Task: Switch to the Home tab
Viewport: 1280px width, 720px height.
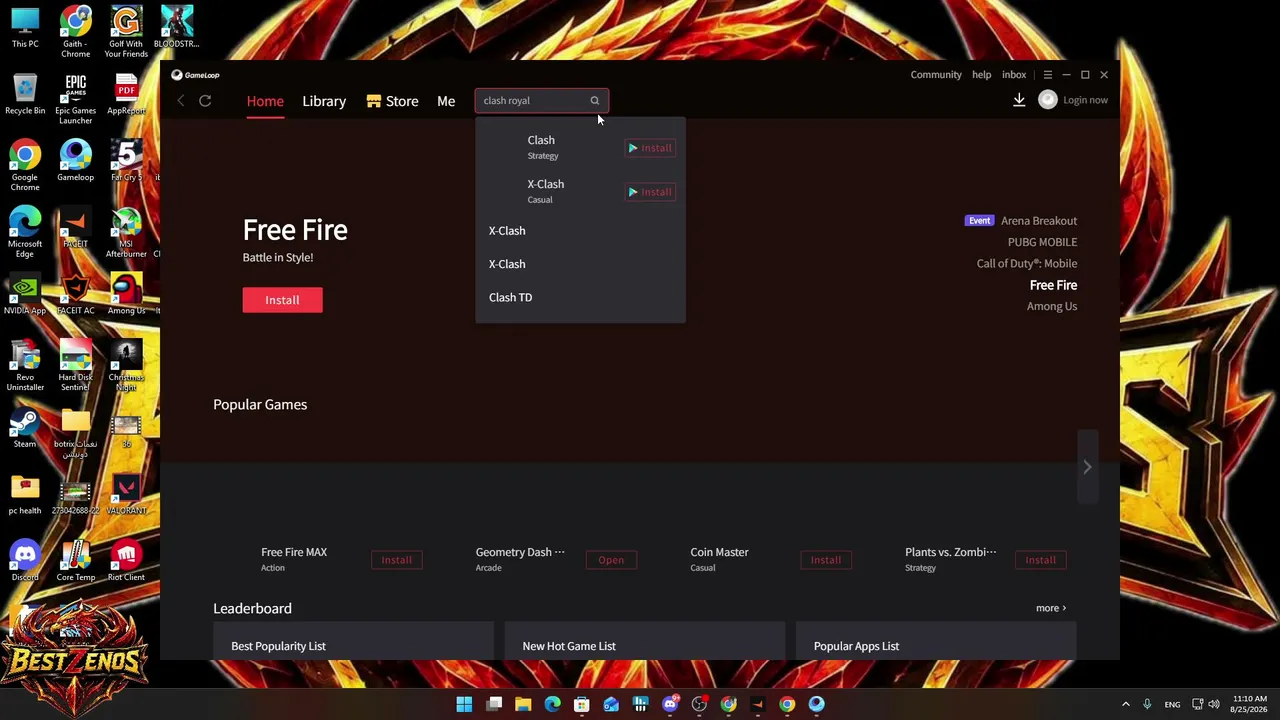Action: [x=265, y=101]
